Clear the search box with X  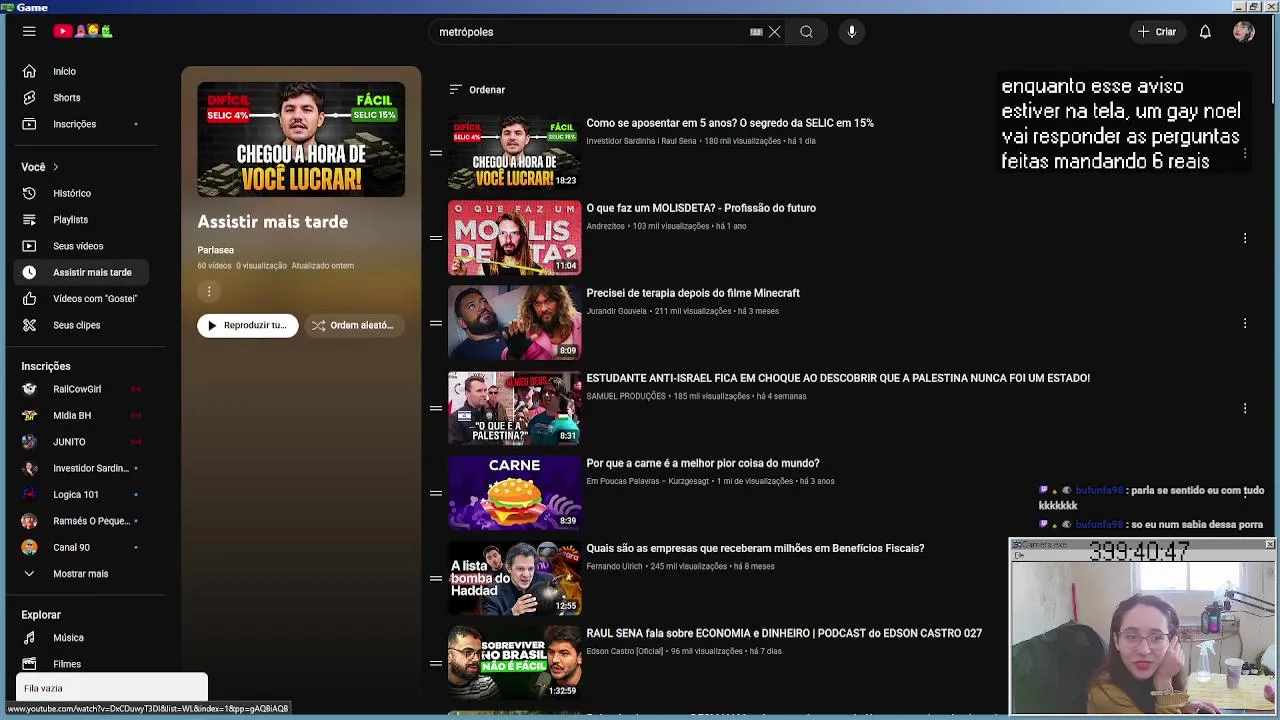click(x=774, y=32)
